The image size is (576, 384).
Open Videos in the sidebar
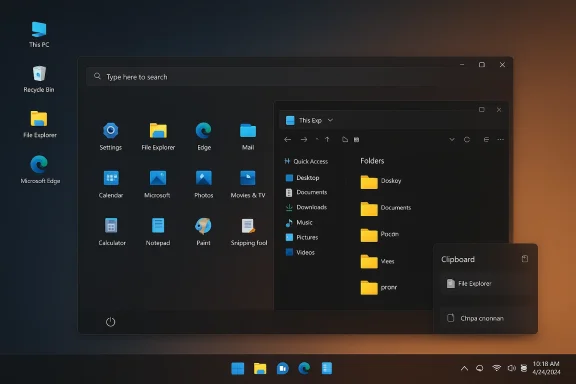[x=300, y=252]
